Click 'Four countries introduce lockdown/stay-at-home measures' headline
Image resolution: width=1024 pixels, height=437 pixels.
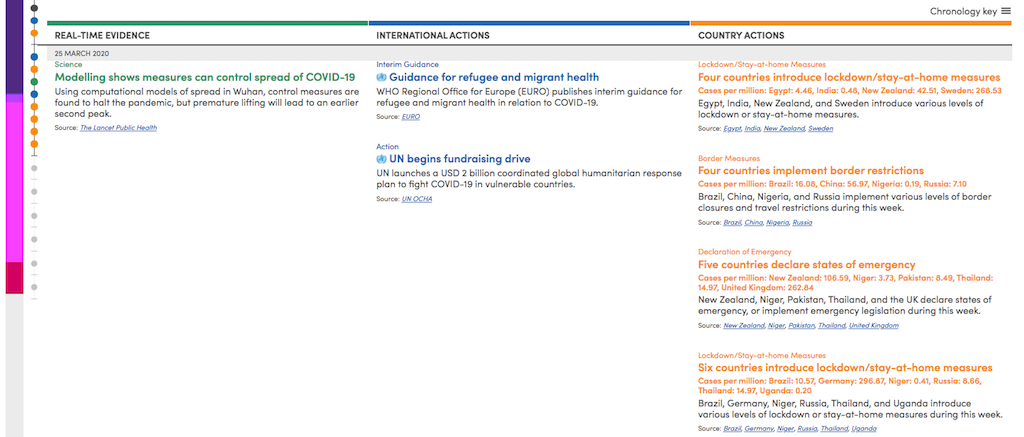(x=849, y=77)
